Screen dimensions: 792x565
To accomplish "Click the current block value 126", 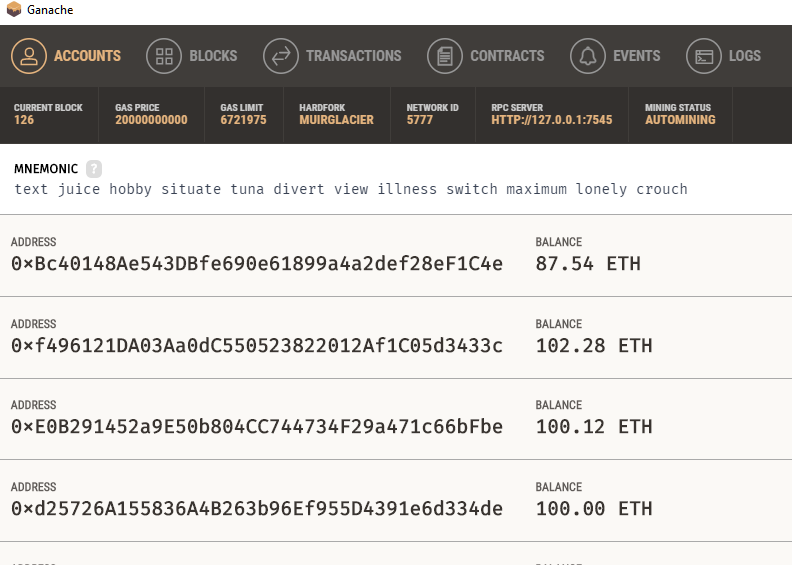I will click(24, 120).
